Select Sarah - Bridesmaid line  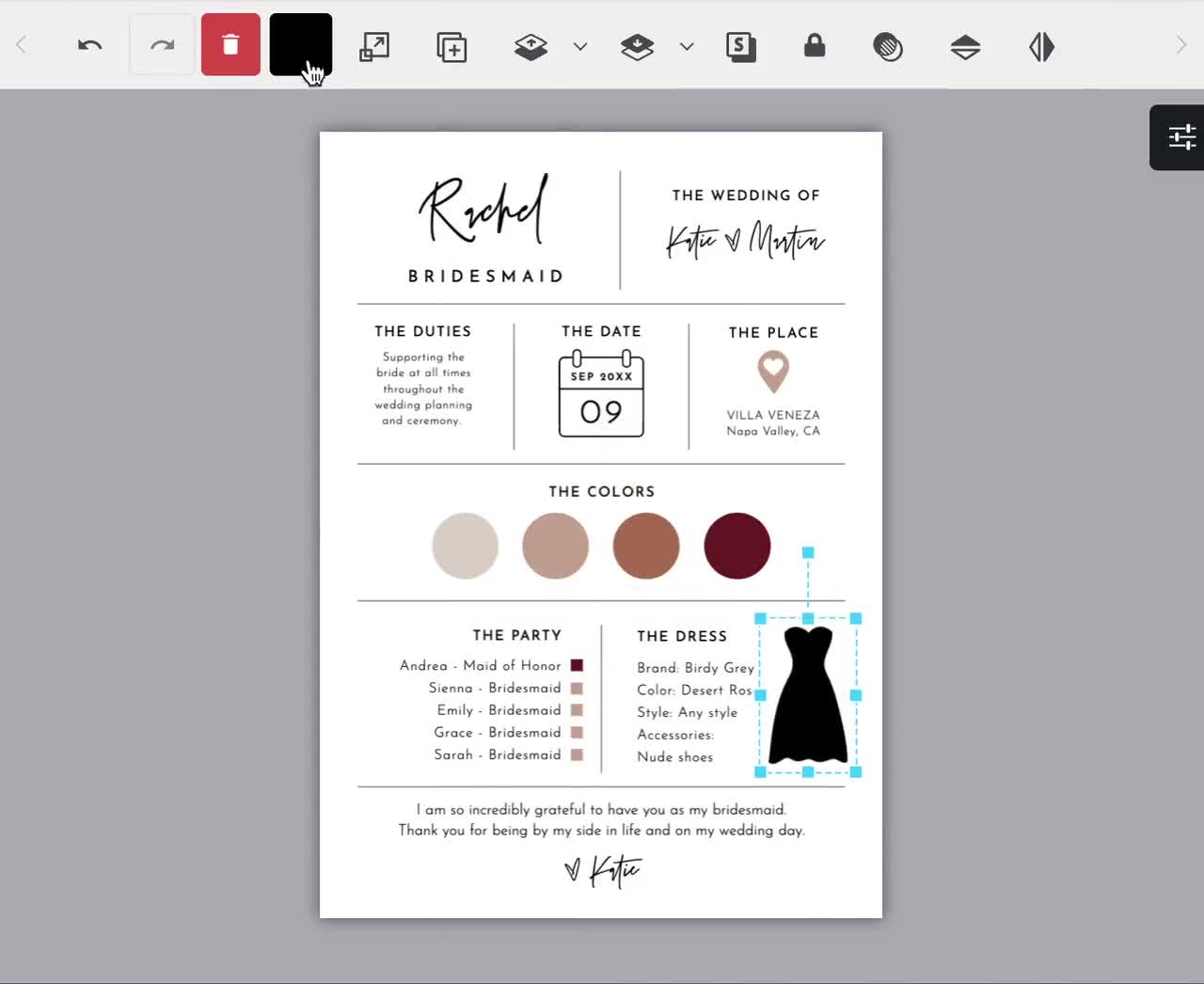[497, 754]
